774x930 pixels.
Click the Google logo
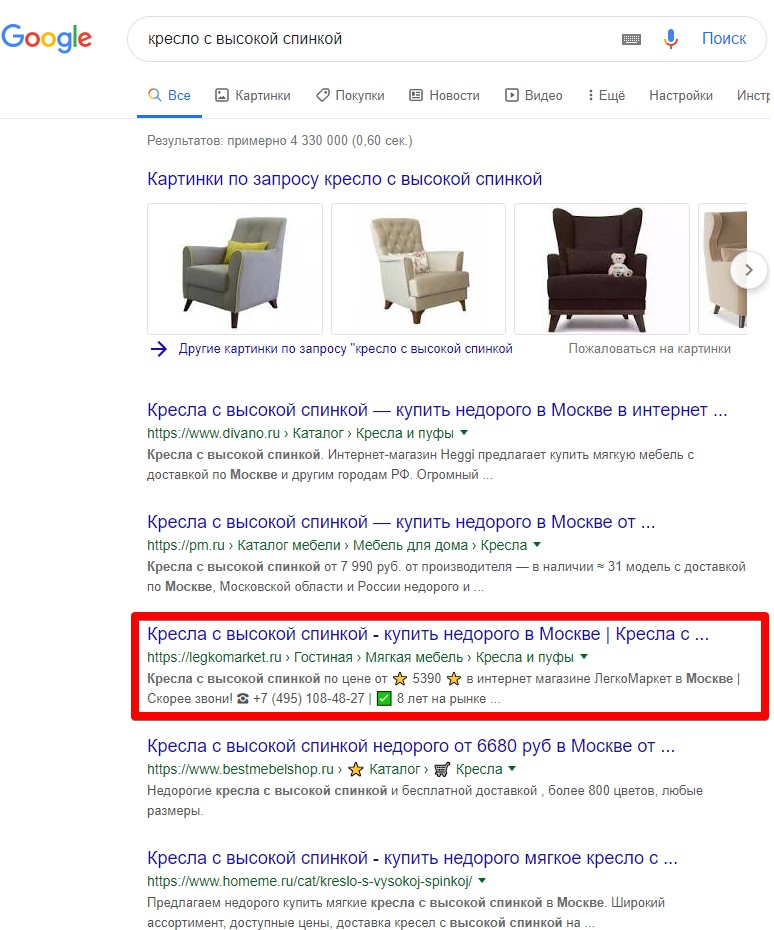coord(47,38)
